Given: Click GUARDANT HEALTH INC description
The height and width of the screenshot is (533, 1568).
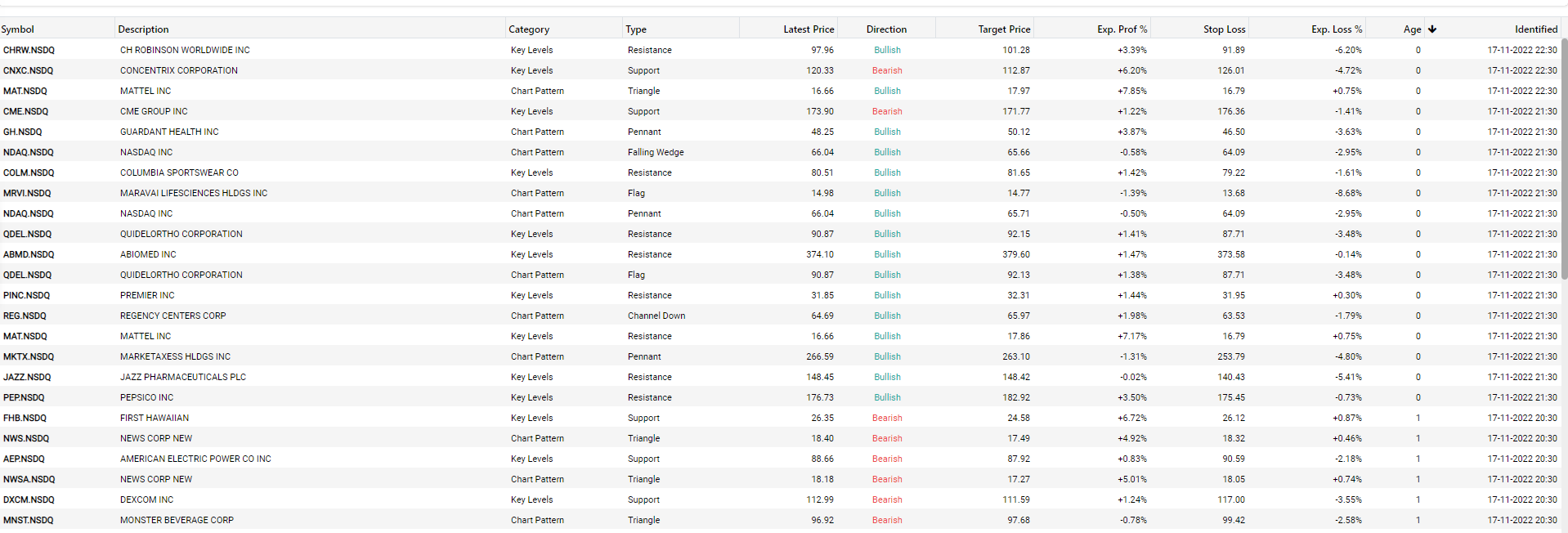Looking at the screenshot, I should click(169, 132).
